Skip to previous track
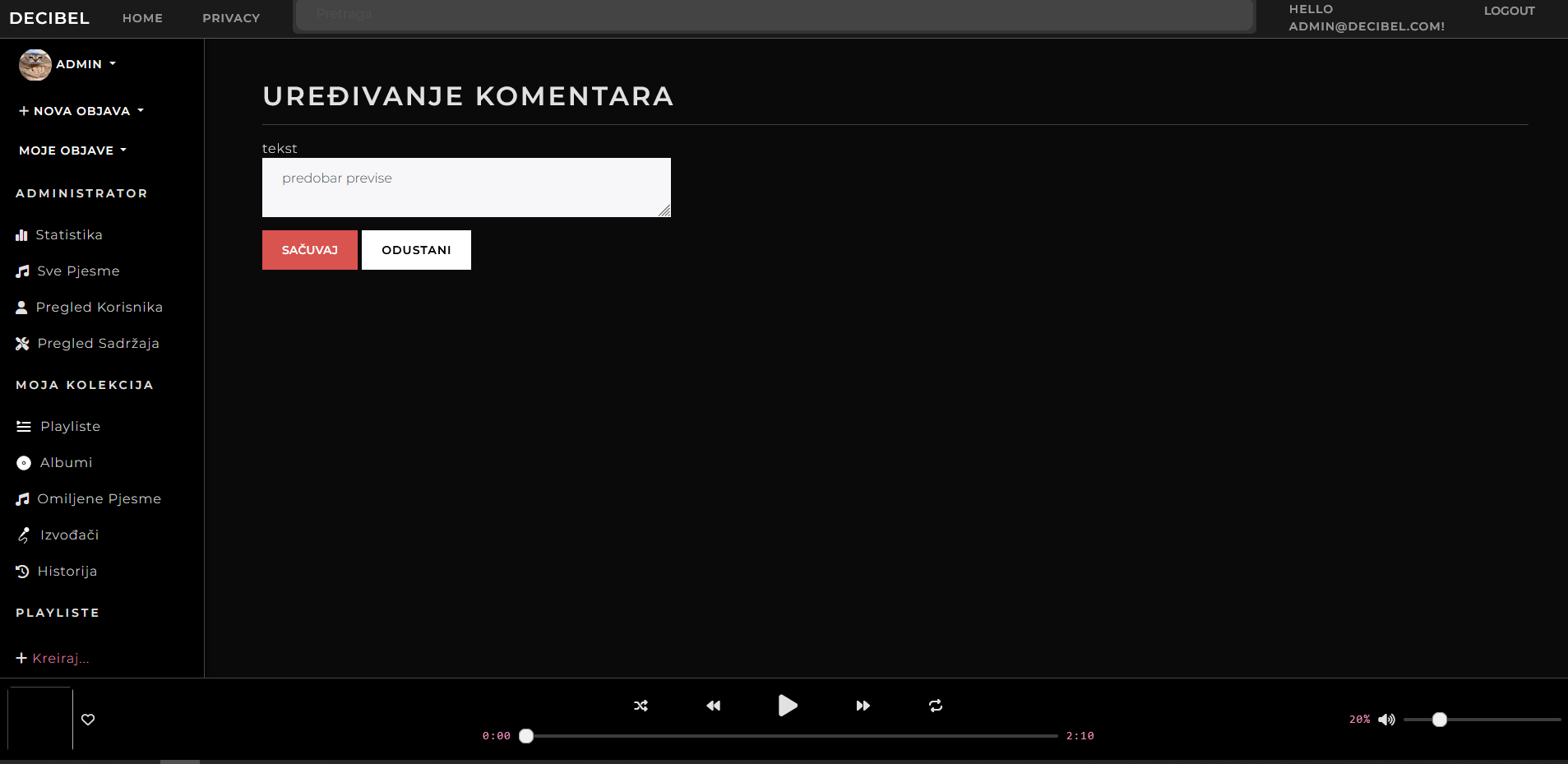Image resolution: width=1568 pixels, height=764 pixels. [714, 706]
